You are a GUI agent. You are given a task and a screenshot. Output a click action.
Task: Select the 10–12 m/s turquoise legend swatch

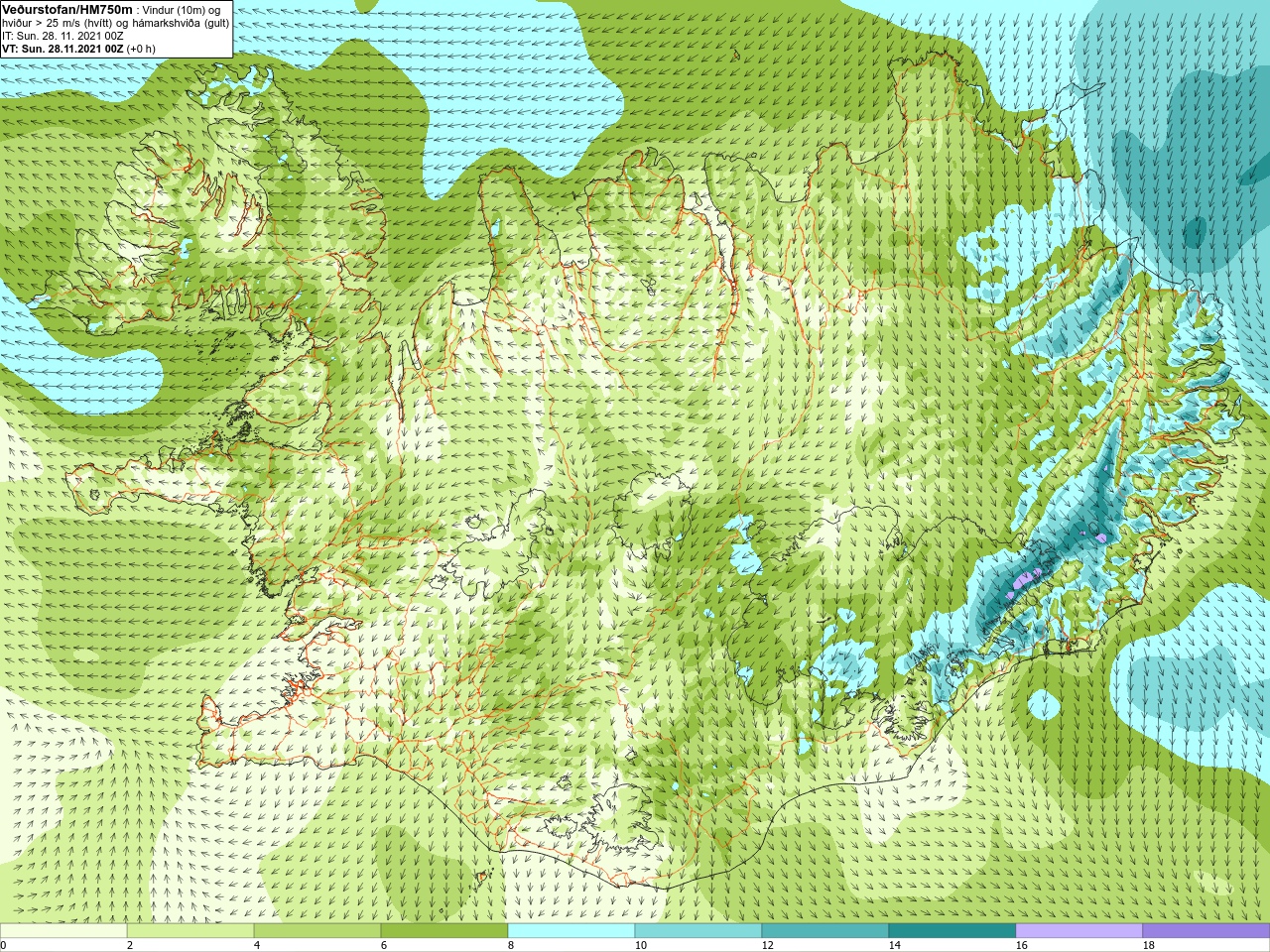click(x=698, y=931)
